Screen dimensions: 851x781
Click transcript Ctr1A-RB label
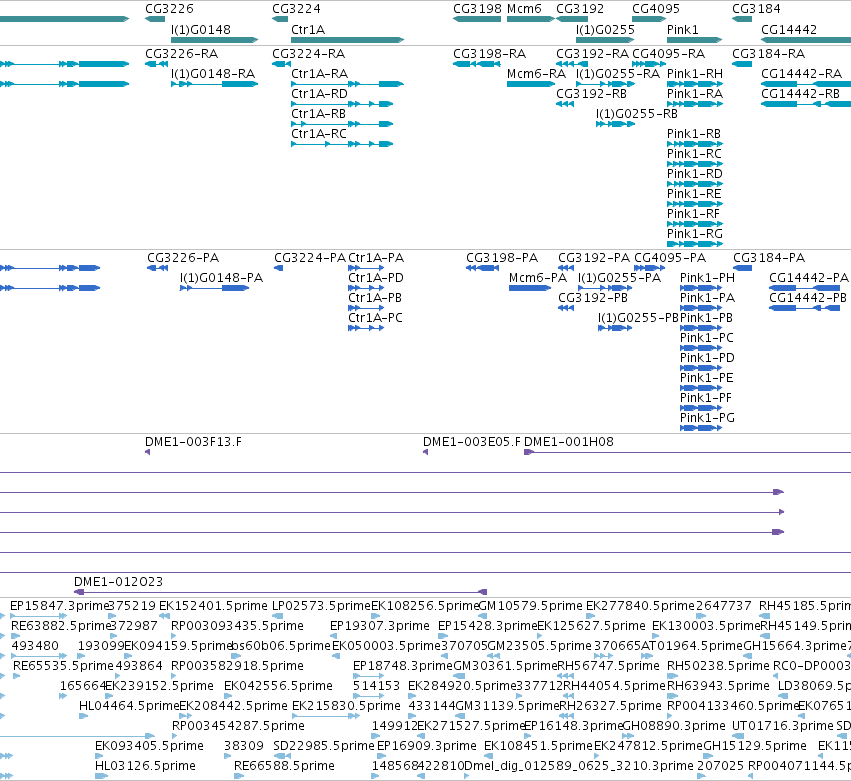[319, 113]
